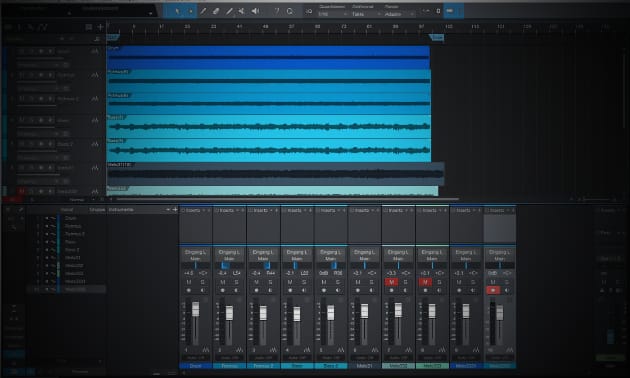The image size is (630, 378).
Task: Enable monitor speaker on Bass 2 mixer channel
Action: 338,290
